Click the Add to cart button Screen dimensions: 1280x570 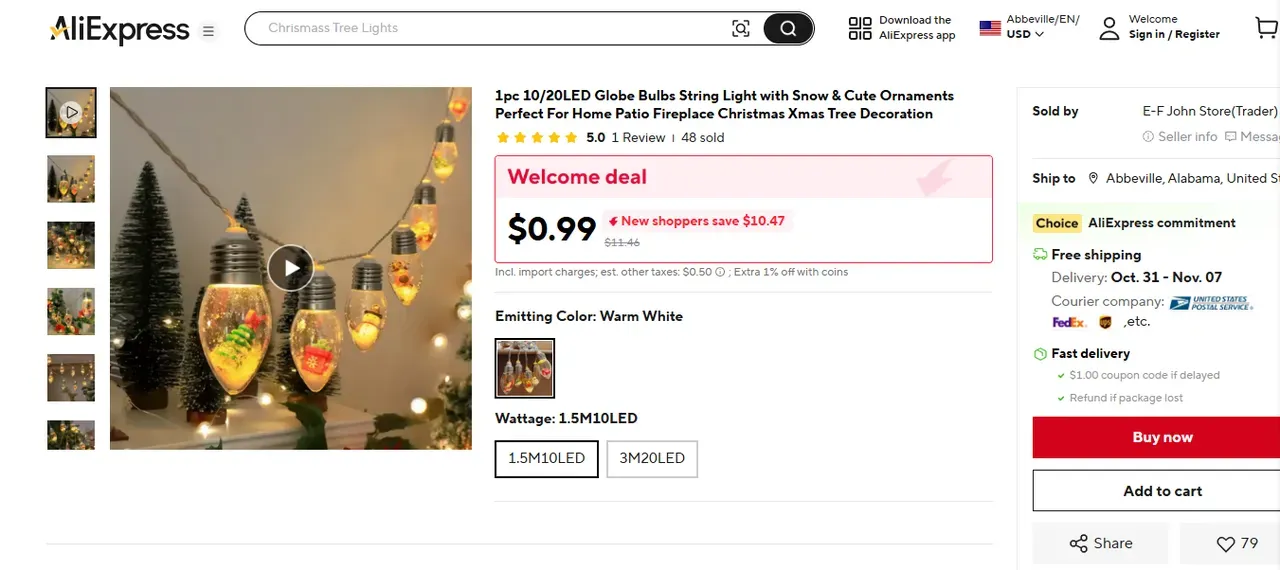pos(1161,491)
